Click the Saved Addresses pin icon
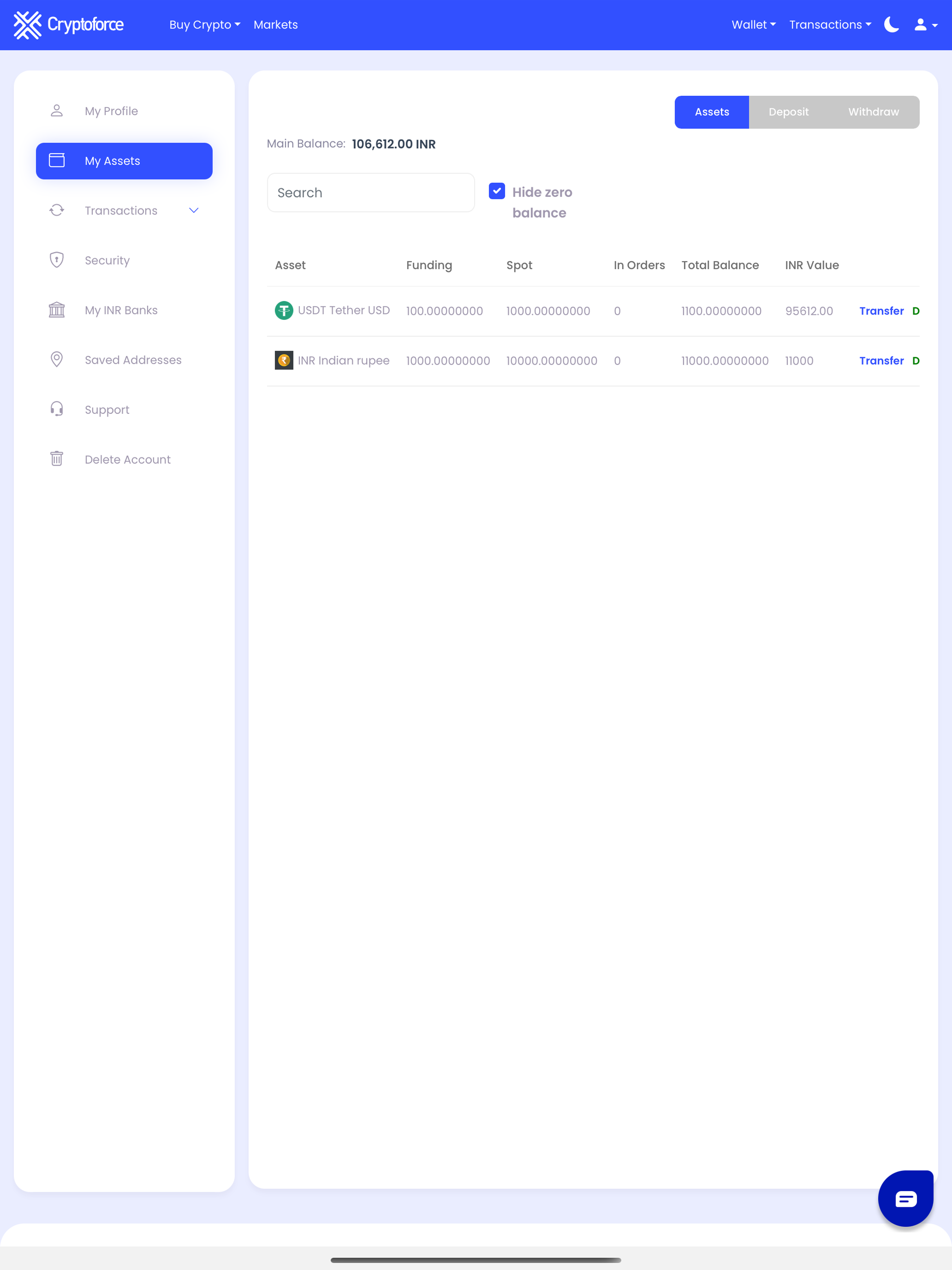This screenshot has width=952, height=1270. pyautogui.click(x=56, y=359)
